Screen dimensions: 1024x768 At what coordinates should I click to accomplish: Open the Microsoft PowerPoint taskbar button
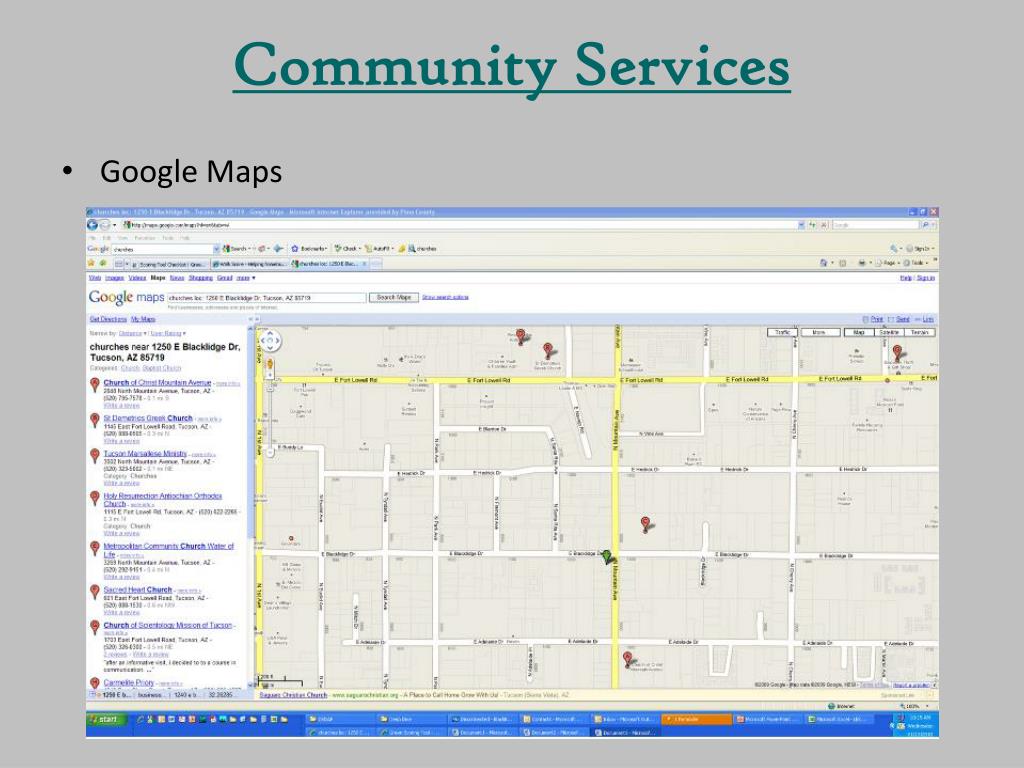[768, 719]
